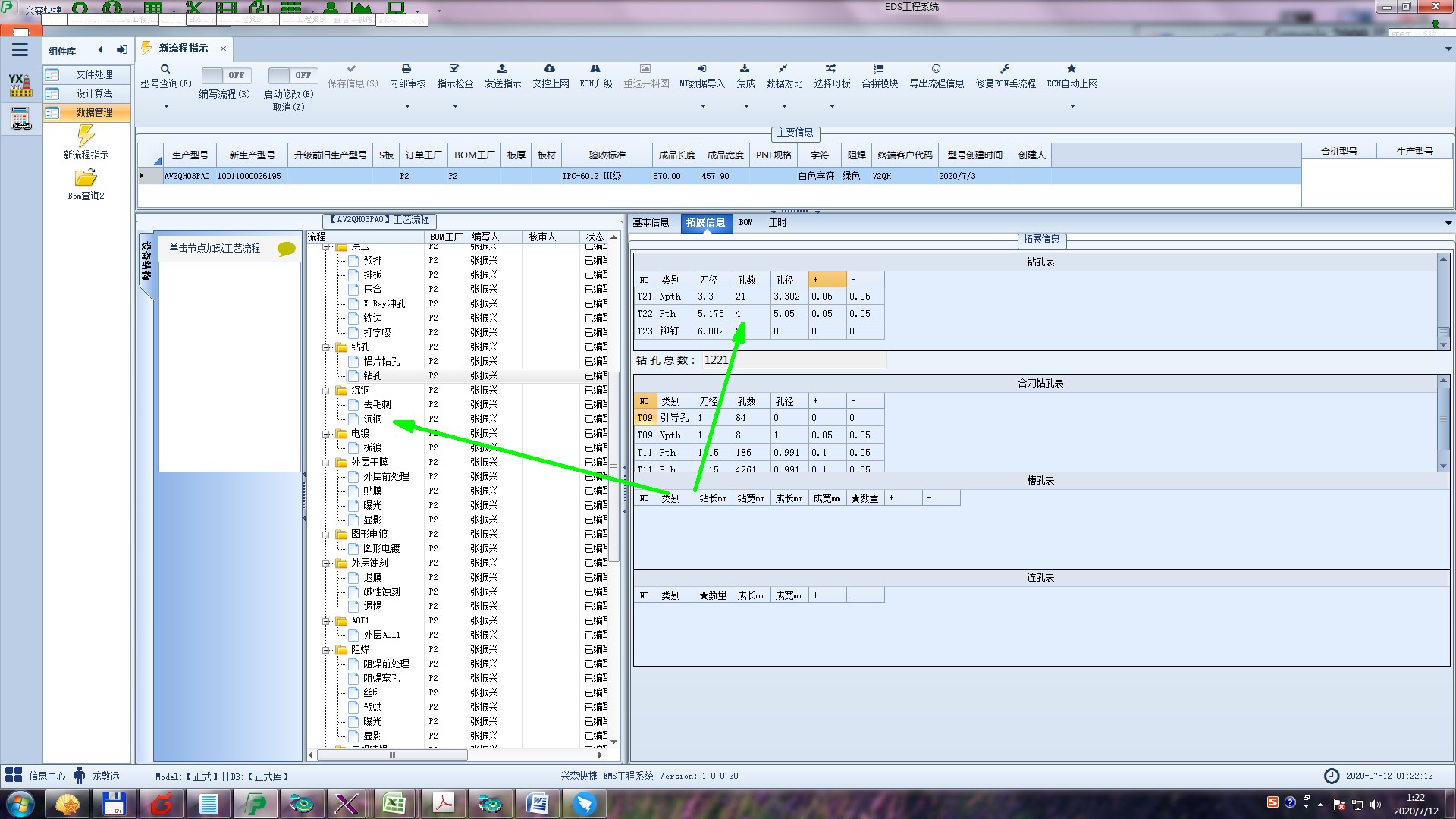Select the 沉铜 step in process tree
Viewport: 1456px width, 819px height.
click(x=372, y=419)
